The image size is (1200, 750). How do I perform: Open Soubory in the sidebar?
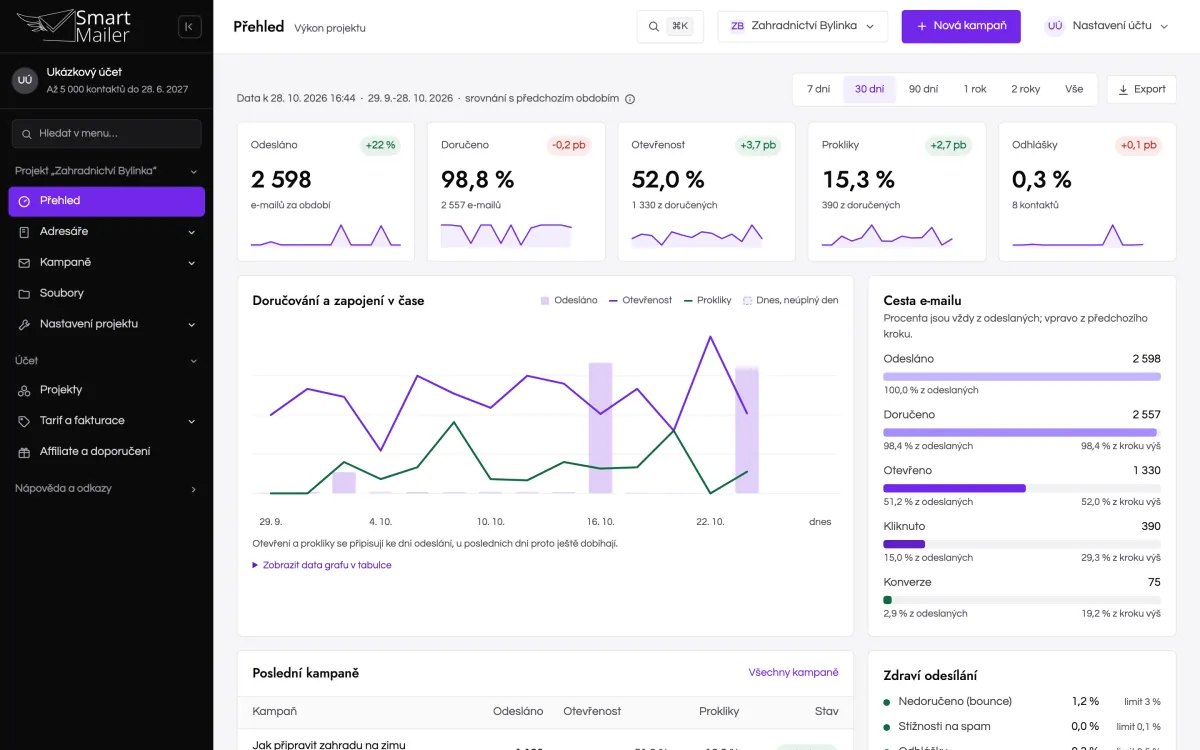[106, 294]
